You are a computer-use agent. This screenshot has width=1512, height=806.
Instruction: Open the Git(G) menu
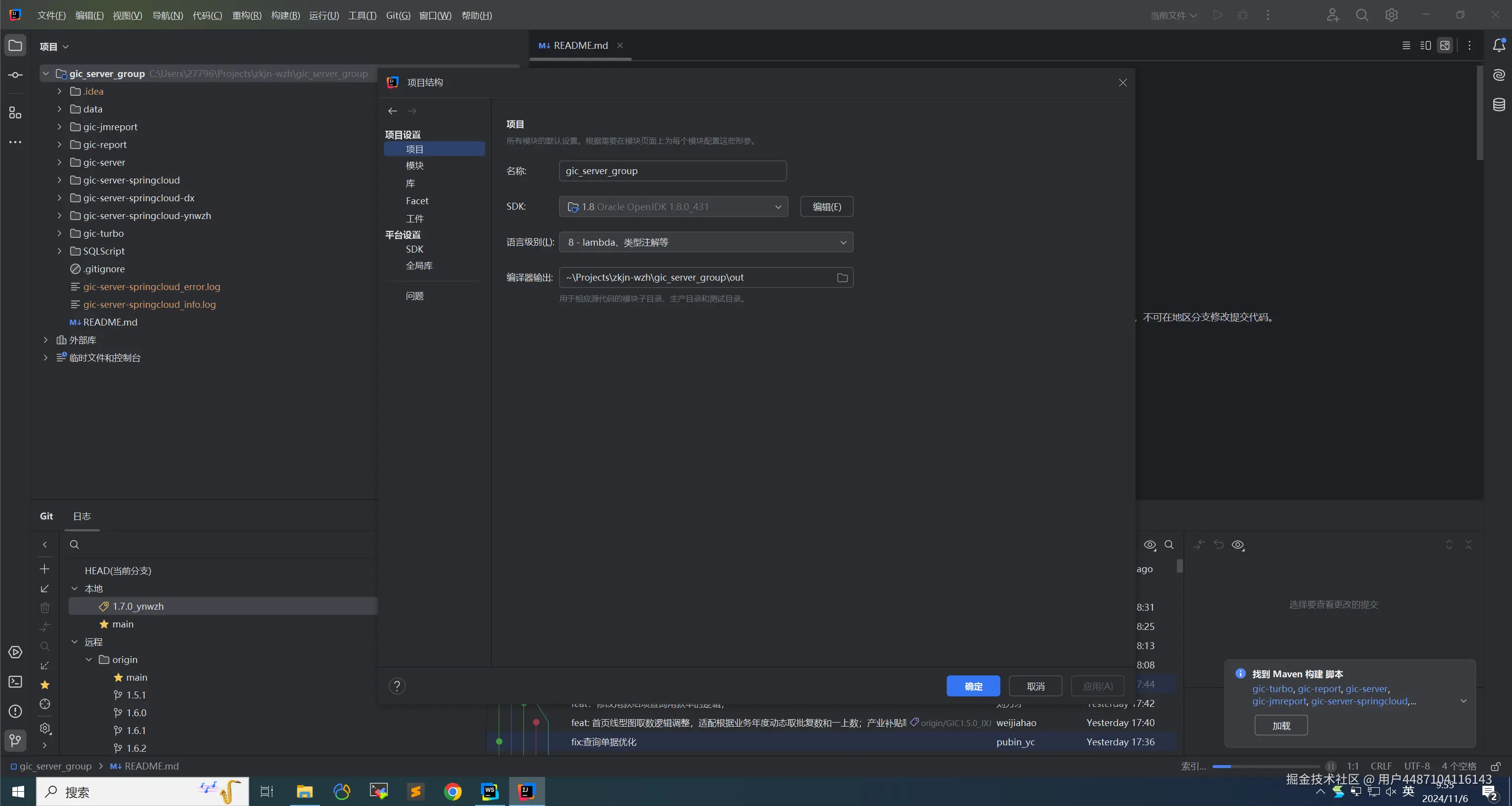[x=398, y=15]
